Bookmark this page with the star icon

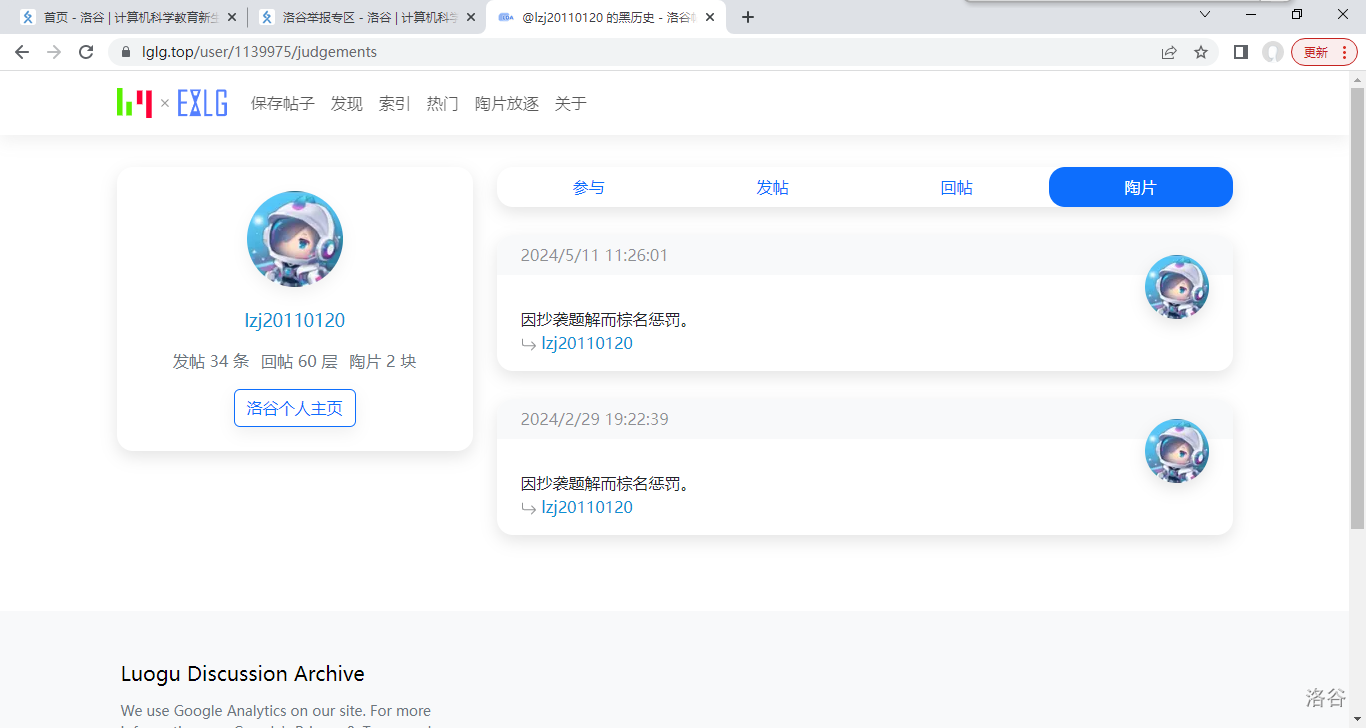[x=1201, y=52]
